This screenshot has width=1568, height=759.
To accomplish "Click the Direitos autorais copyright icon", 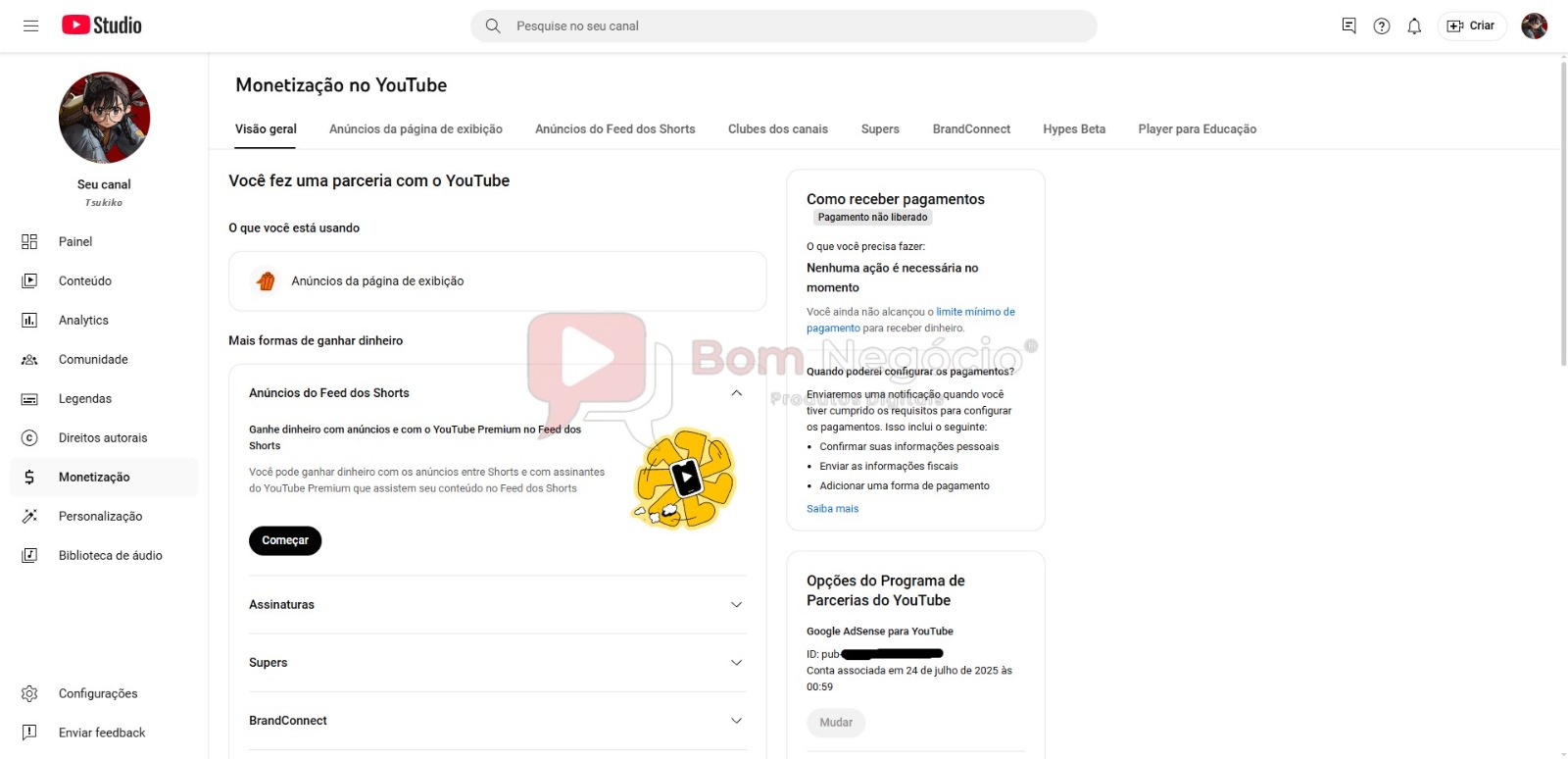I will pyautogui.click(x=29, y=437).
